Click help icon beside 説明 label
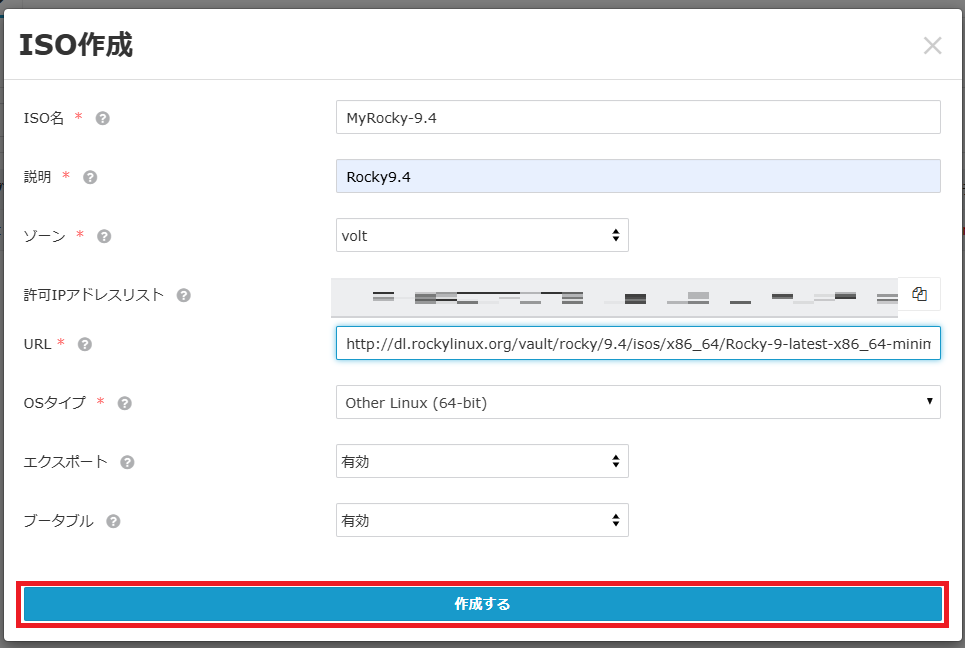Image resolution: width=965 pixels, height=648 pixels. pos(90,177)
